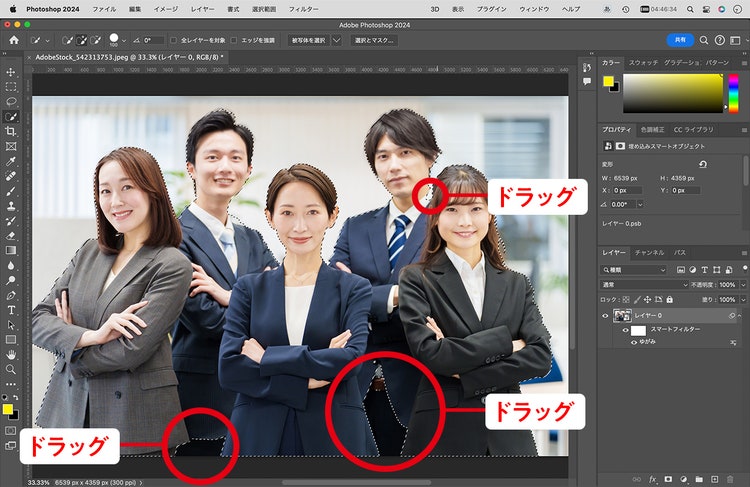The image size is (750, 487).
Task: Open fill 塗り slider dropdown
Action: pos(743,299)
